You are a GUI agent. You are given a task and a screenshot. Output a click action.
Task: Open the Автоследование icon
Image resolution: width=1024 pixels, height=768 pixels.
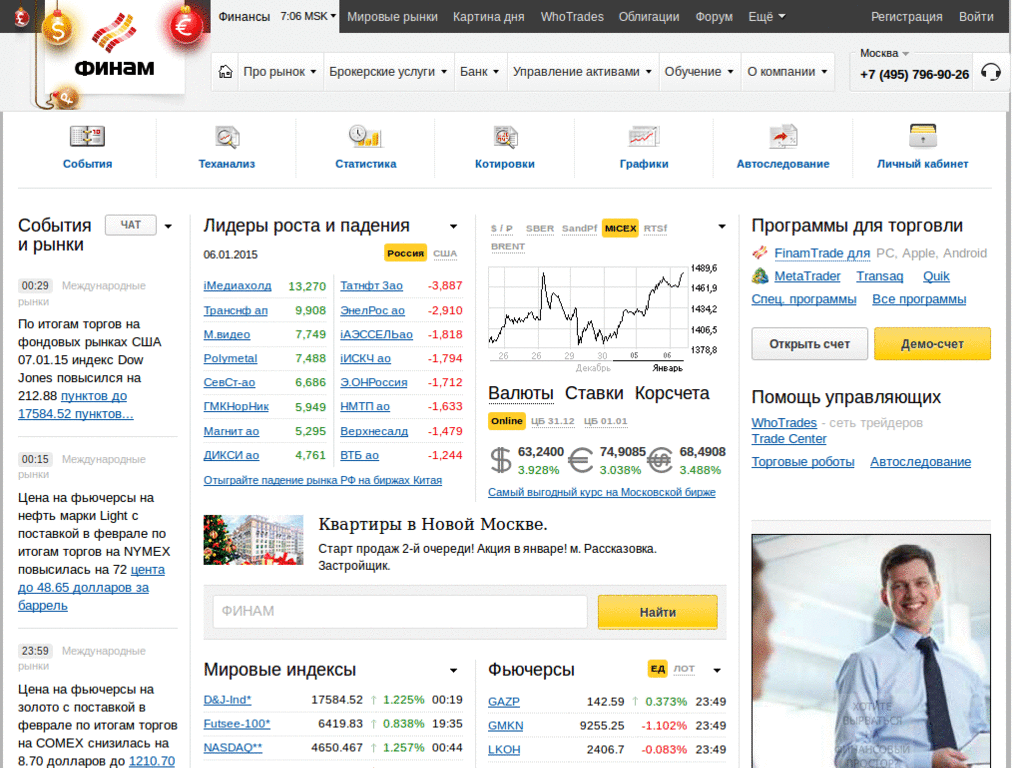(x=783, y=136)
